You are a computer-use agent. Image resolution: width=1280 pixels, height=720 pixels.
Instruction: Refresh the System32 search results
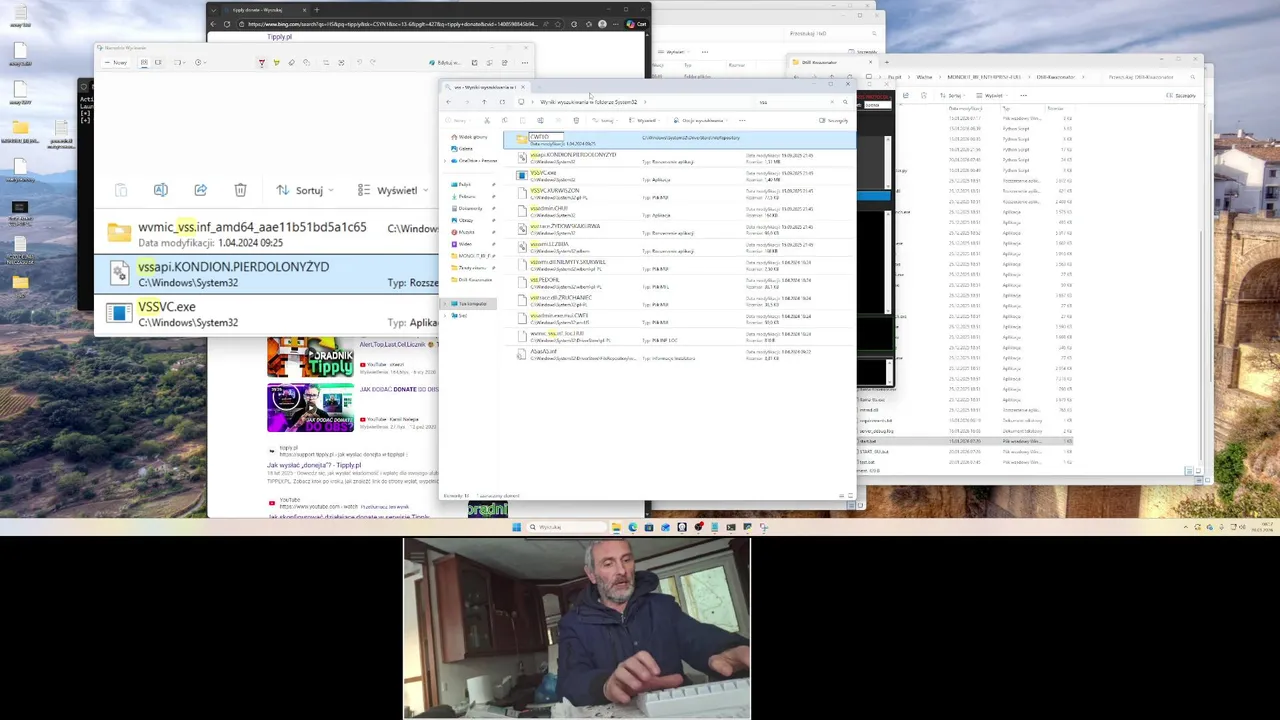502,102
